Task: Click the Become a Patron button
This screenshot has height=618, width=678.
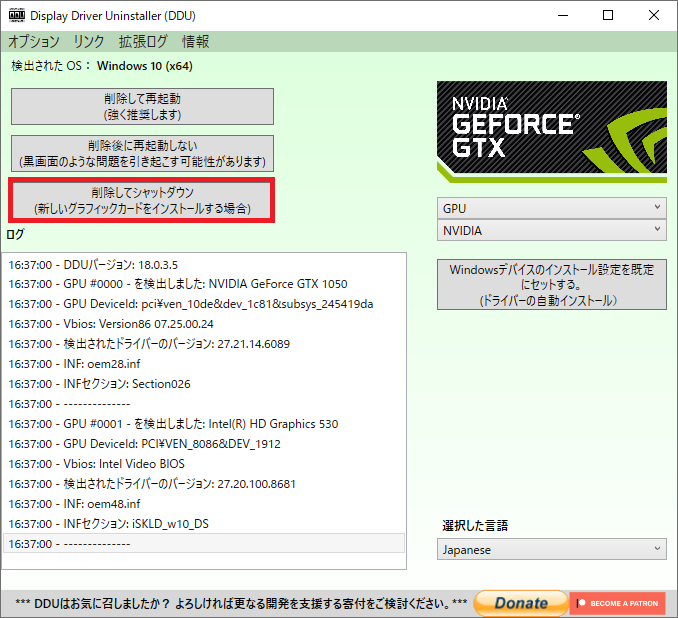Action: [x=617, y=603]
